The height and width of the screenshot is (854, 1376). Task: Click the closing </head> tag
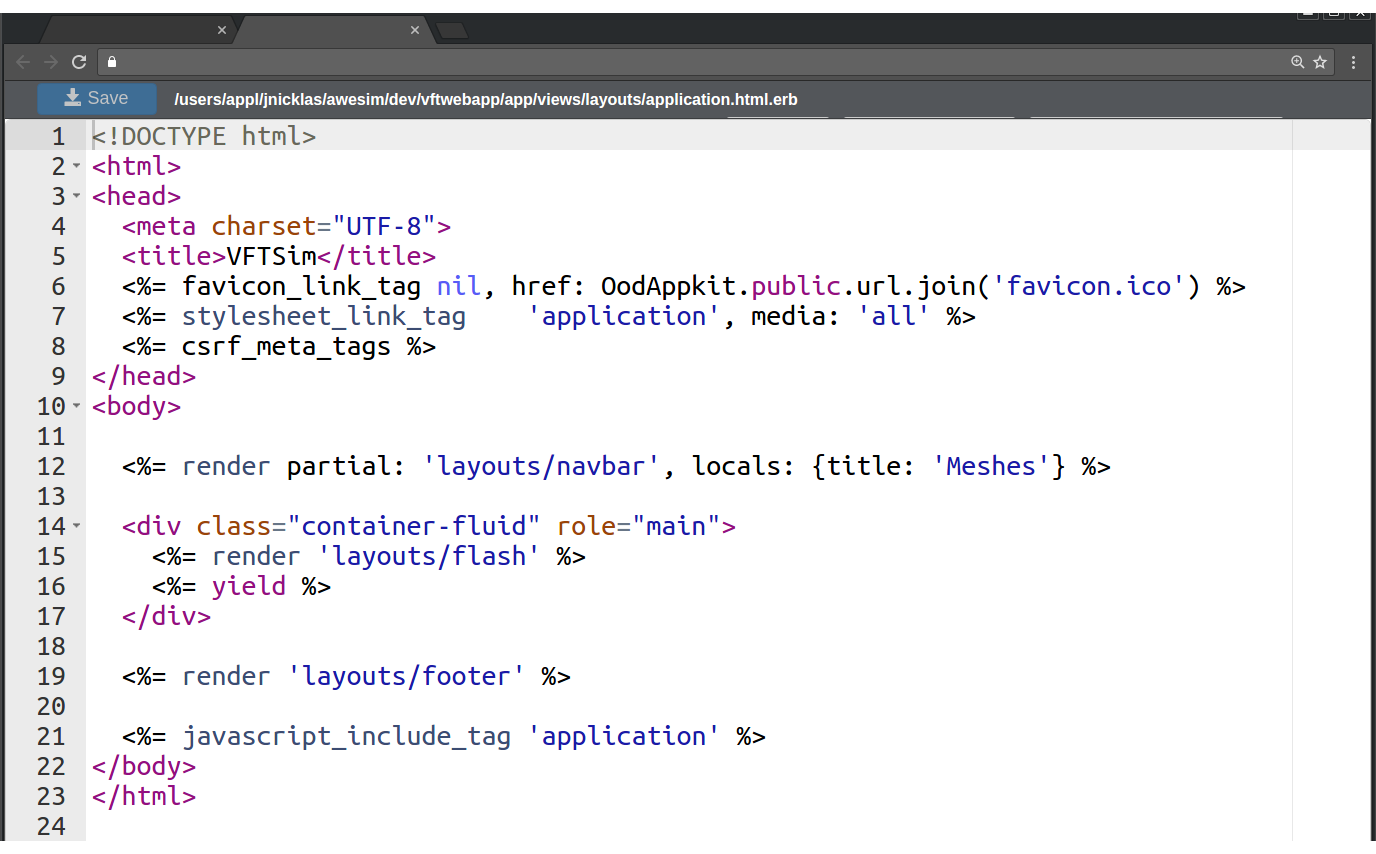144,376
